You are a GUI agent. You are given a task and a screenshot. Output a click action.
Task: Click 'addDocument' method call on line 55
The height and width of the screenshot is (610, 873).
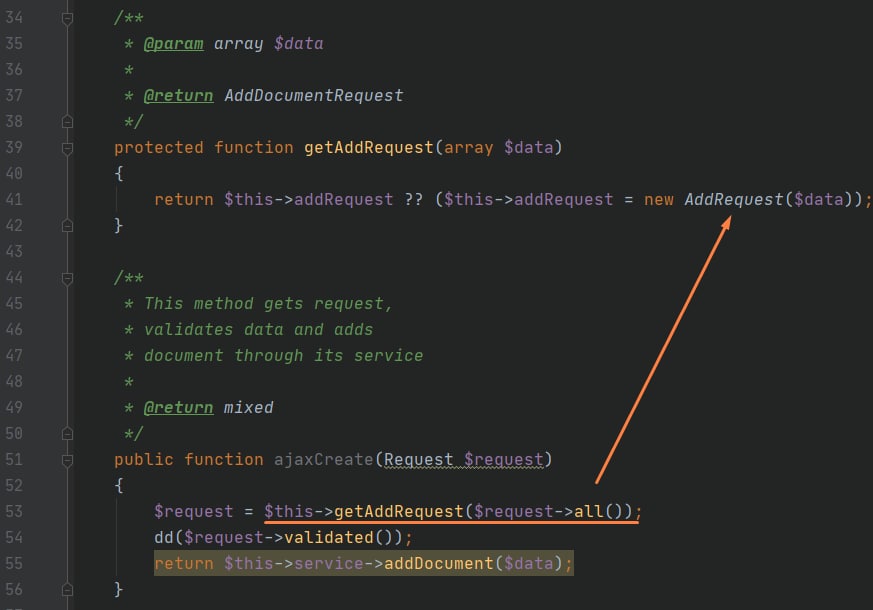click(439, 563)
